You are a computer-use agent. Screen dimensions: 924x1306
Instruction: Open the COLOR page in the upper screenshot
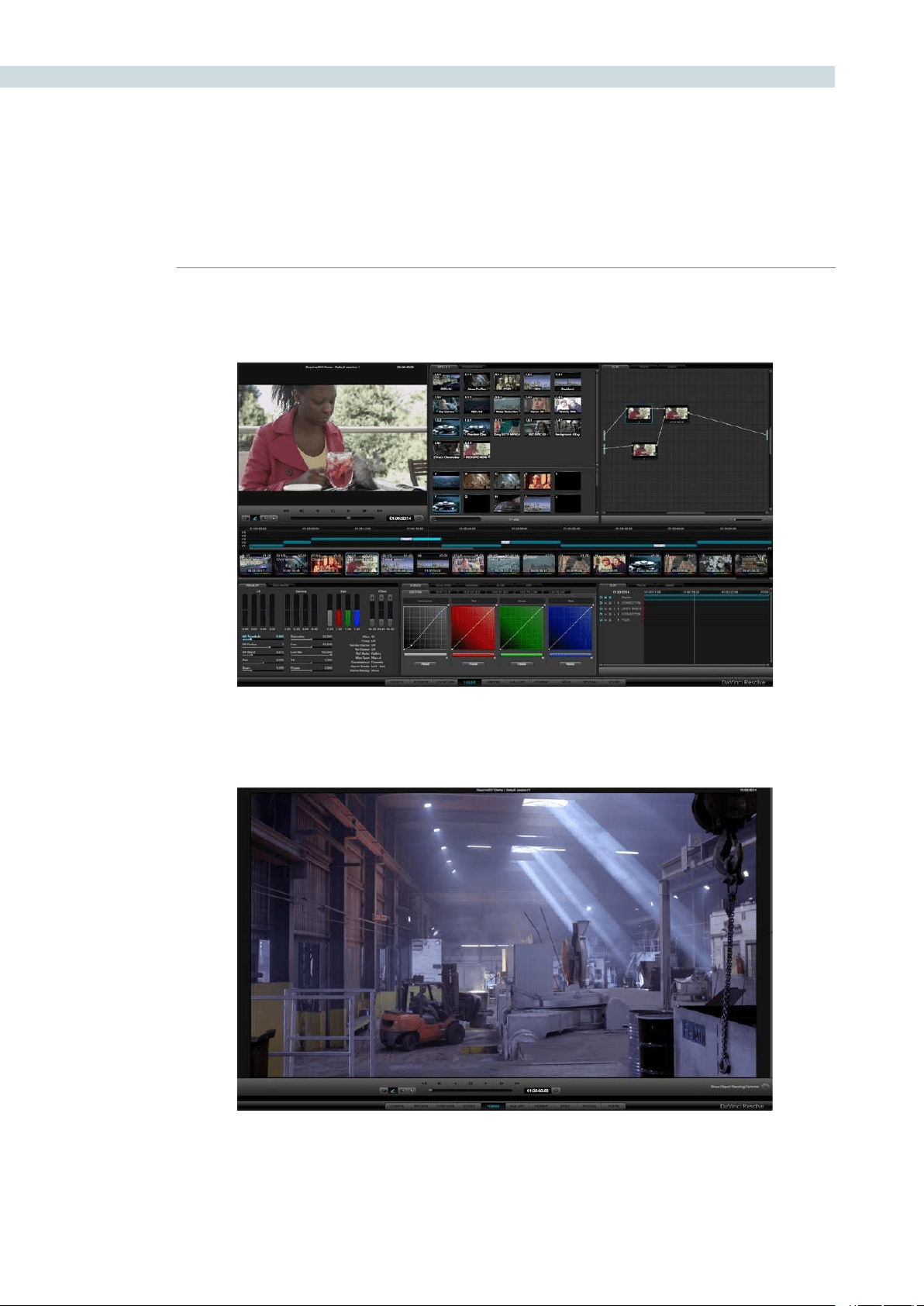click(469, 682)
